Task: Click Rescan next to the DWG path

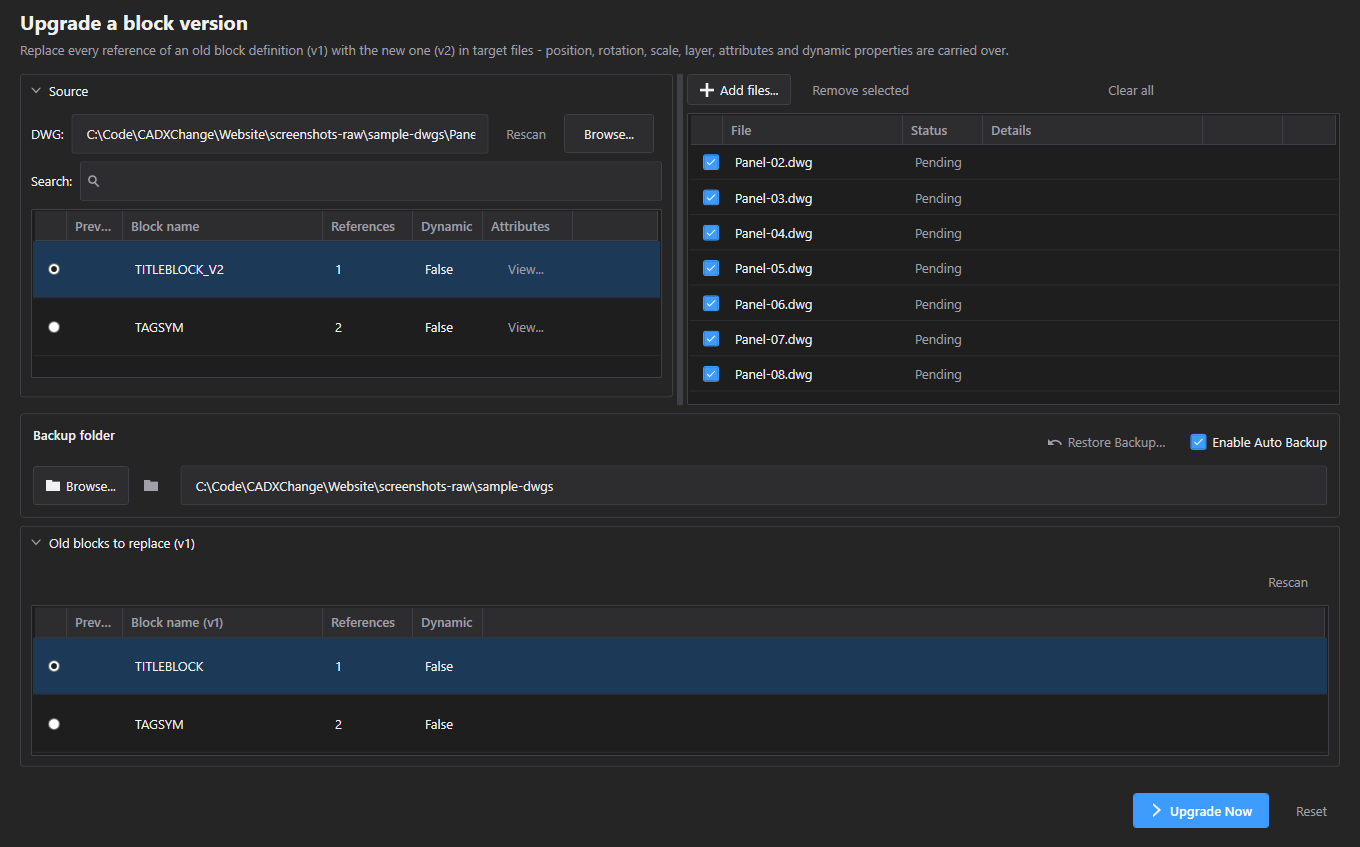Action: pos(526,134)
